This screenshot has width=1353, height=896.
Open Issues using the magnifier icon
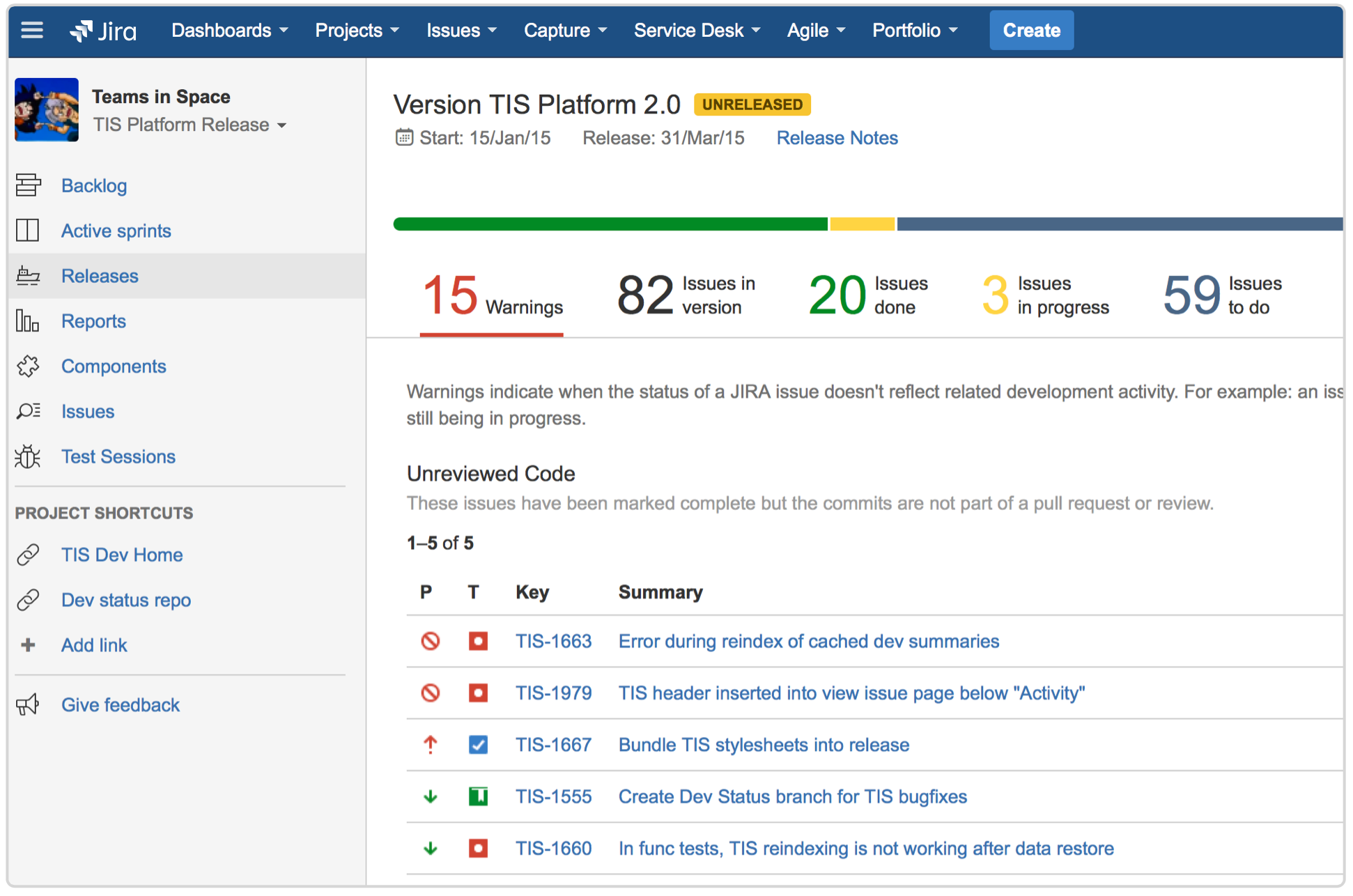28,411
